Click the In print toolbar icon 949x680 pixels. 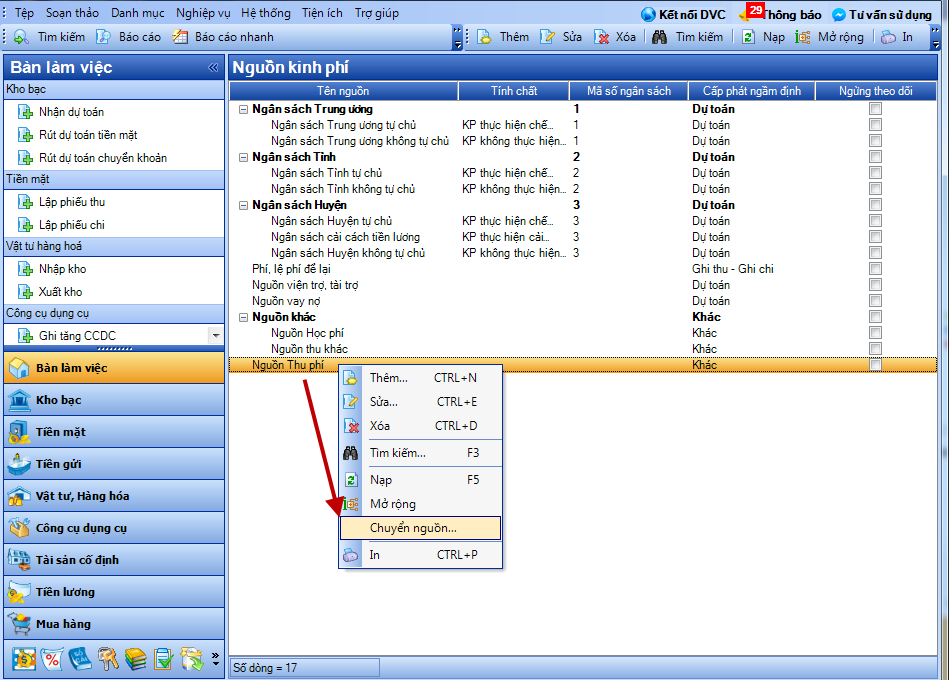click(x=888, y=37)
